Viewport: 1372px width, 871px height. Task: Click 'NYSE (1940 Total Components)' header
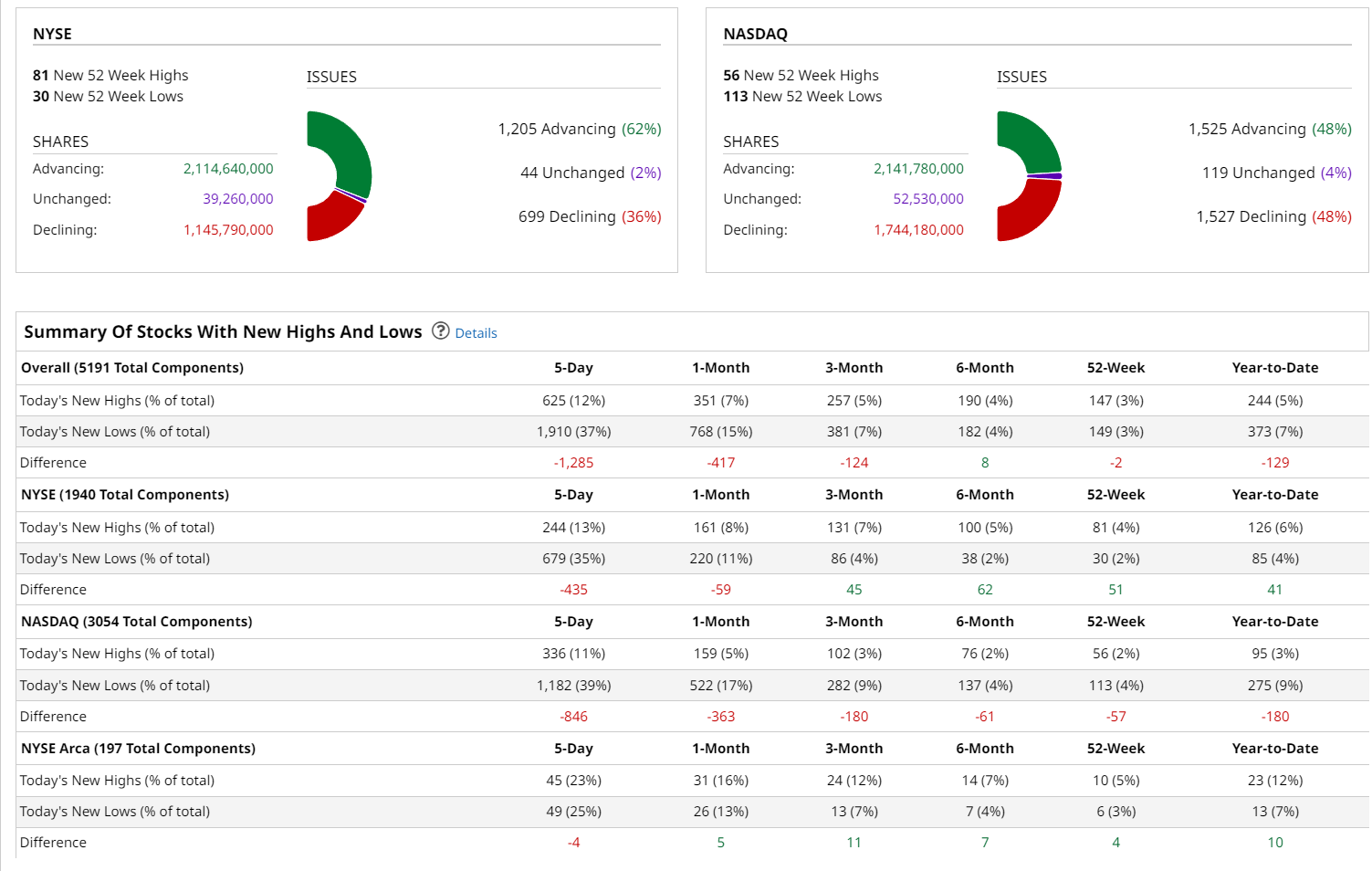click(125, 495)
